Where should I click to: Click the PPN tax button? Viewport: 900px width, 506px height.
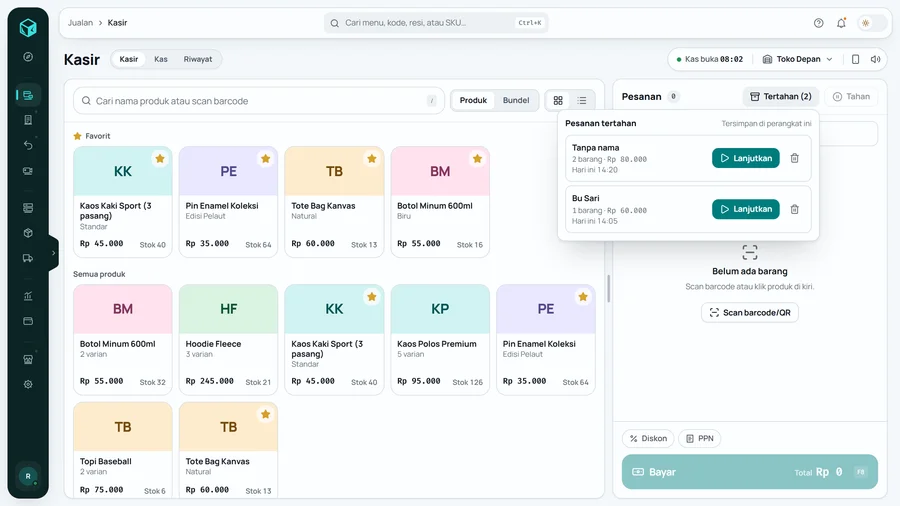(700, 438)
